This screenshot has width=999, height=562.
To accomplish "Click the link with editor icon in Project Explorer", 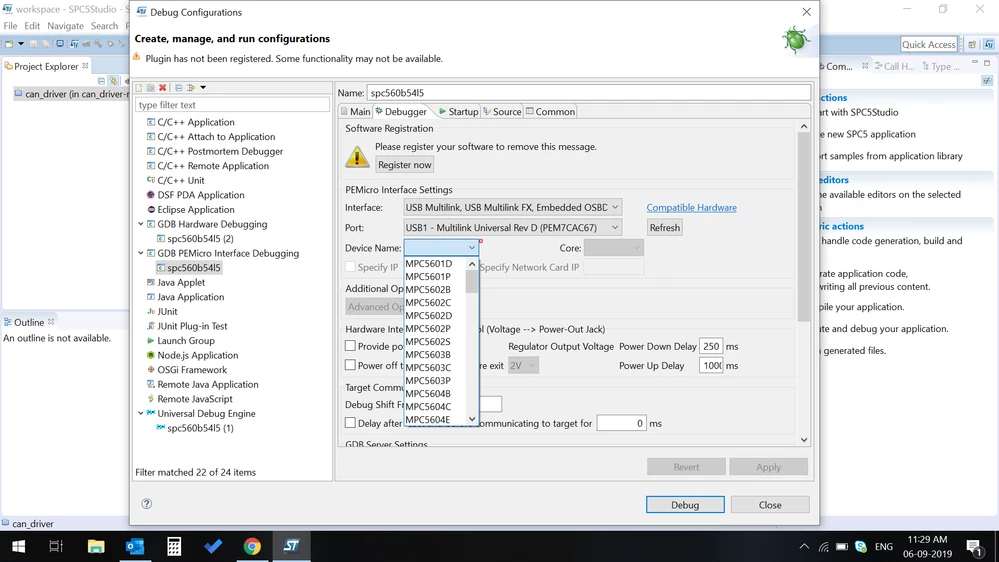I will 113,81.
